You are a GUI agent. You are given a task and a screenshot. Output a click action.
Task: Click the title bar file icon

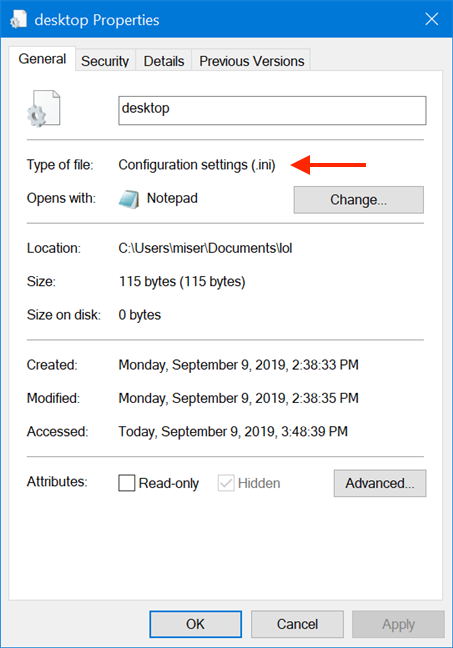coord(18,19)
